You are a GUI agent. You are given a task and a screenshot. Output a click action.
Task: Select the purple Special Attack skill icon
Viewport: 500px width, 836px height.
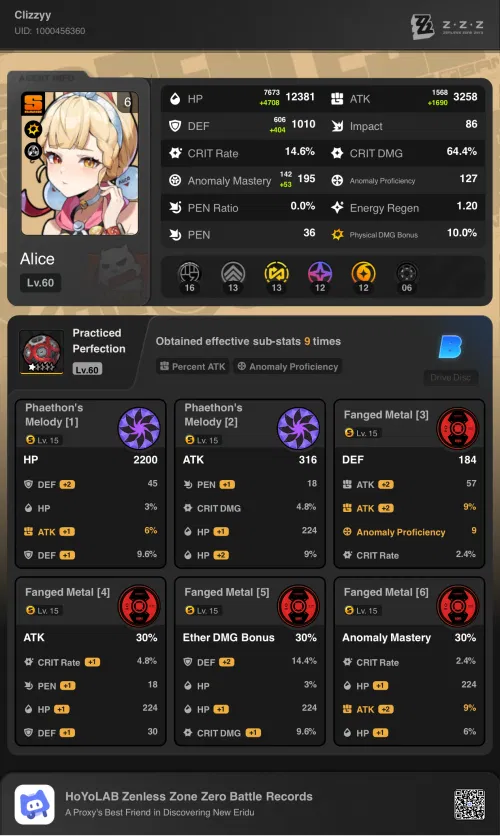(x=320, y=275)
